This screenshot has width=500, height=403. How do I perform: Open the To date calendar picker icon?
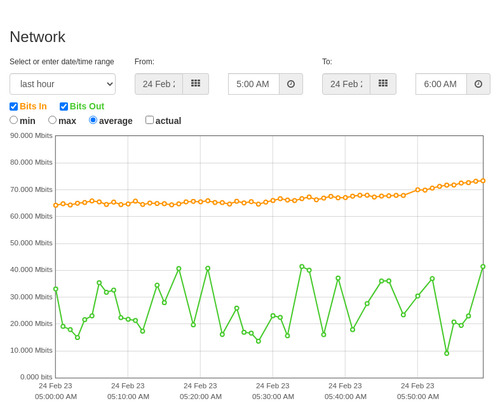[x=383, y=84]
